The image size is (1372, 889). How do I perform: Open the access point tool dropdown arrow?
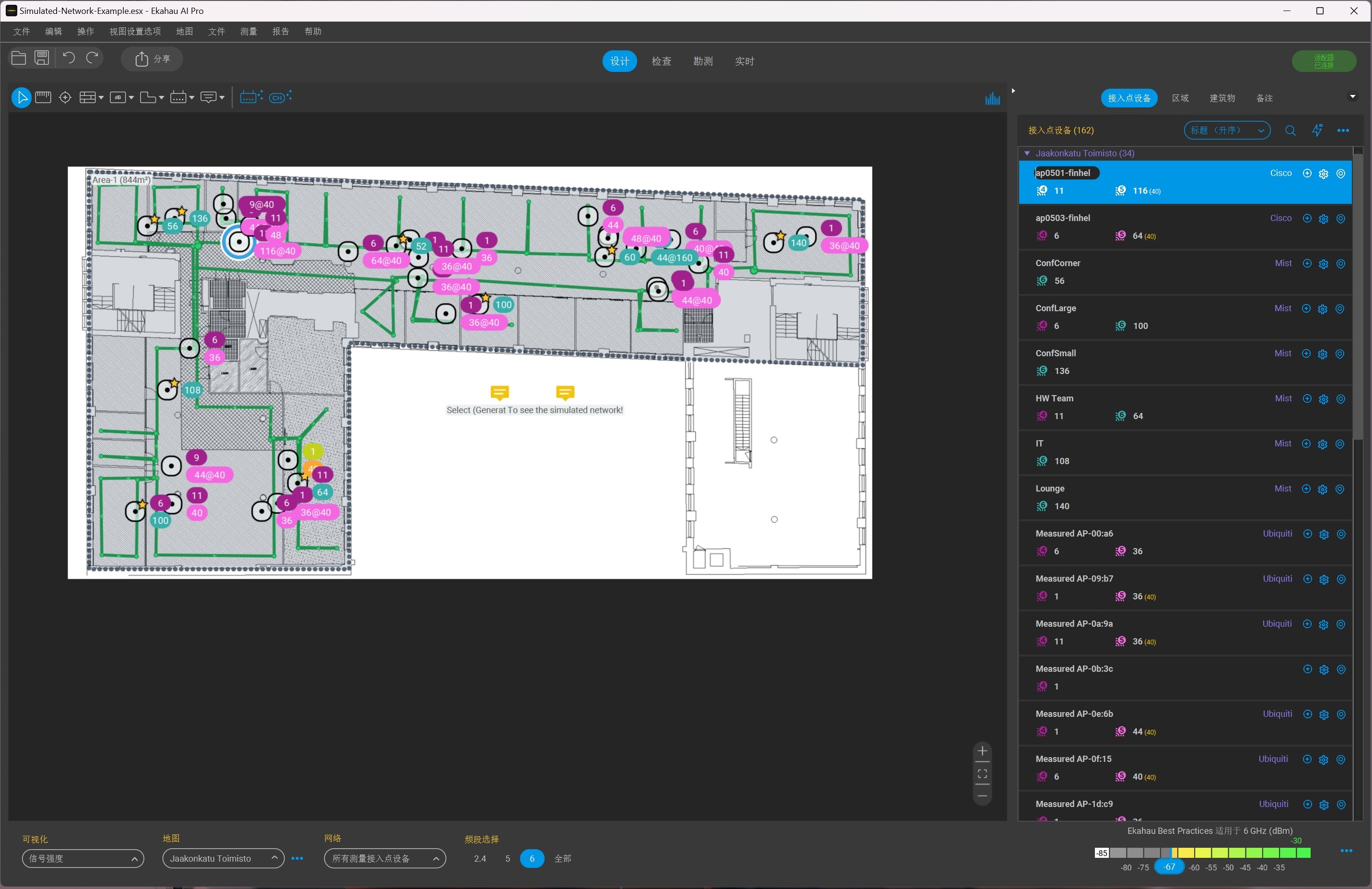[x=192, y=98]
